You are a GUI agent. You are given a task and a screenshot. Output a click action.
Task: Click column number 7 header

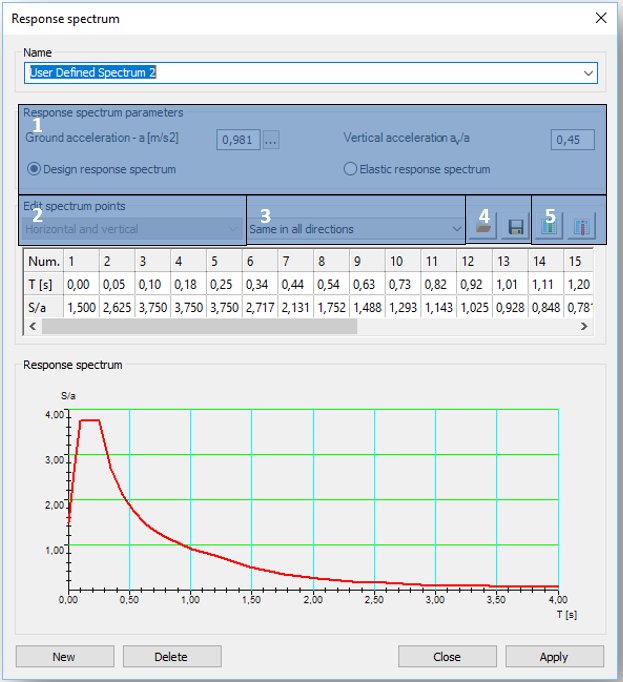(x=296, y=261)
